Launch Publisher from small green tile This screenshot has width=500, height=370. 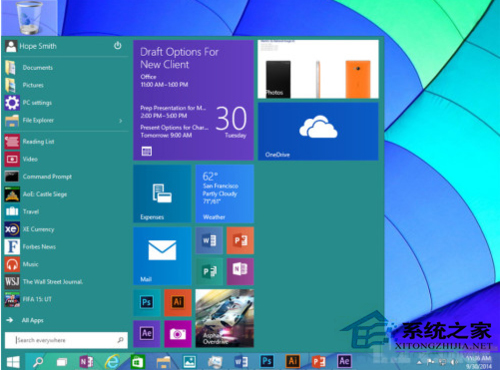pos(209,272)
